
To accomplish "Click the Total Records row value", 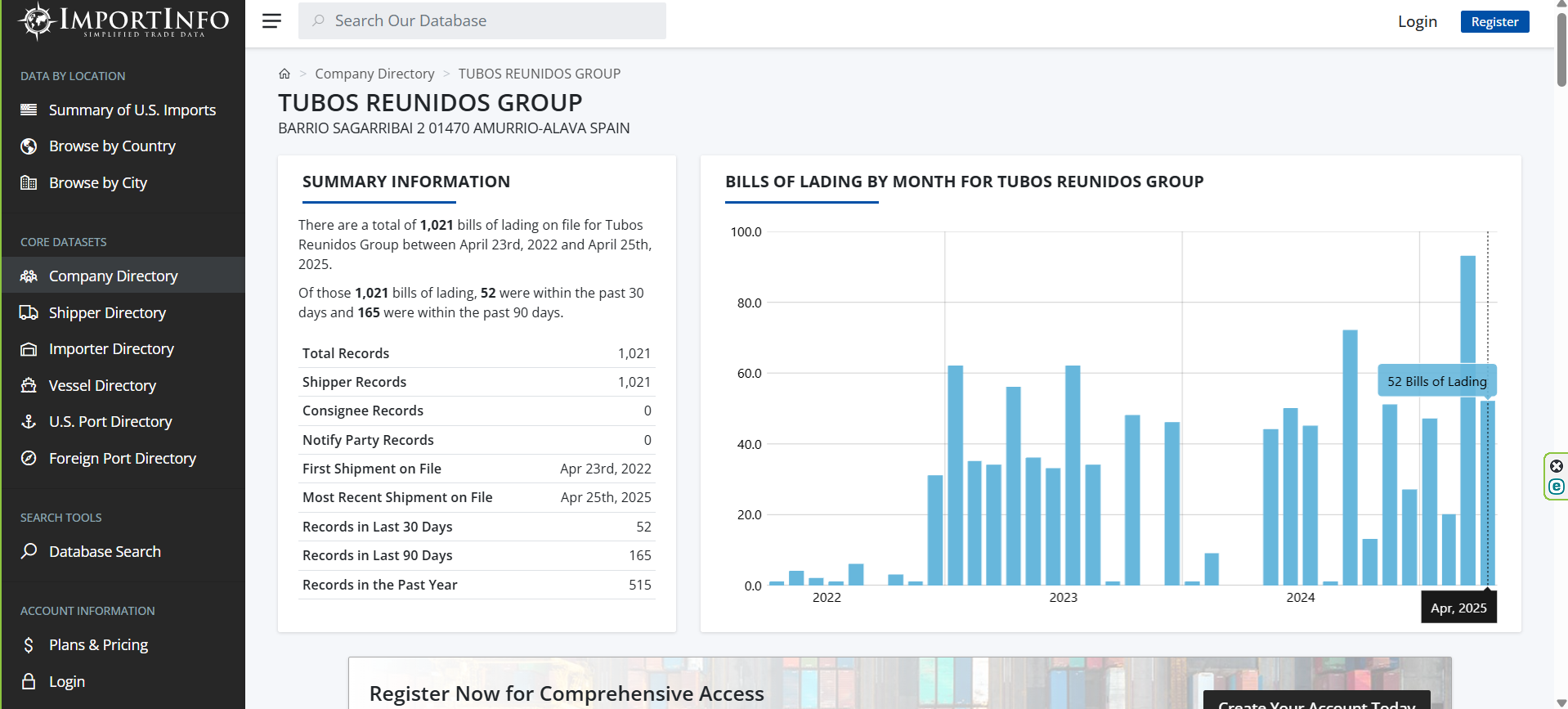I will click(x=634, y=353).
